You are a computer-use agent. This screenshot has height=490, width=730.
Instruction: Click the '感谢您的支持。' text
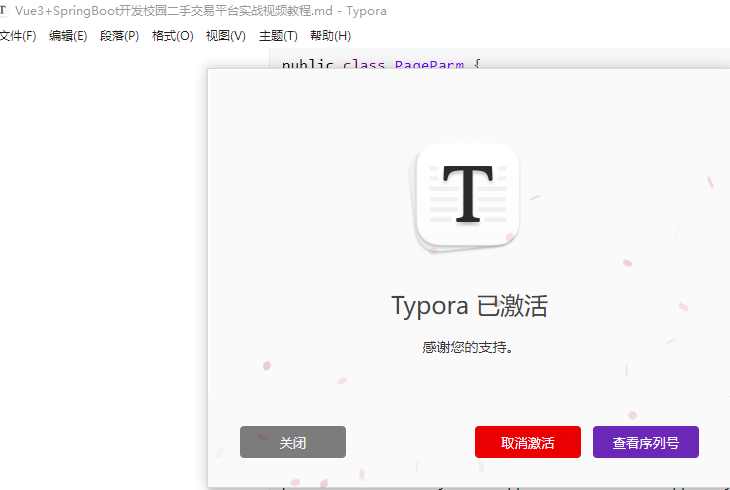(x=468, y=347)
